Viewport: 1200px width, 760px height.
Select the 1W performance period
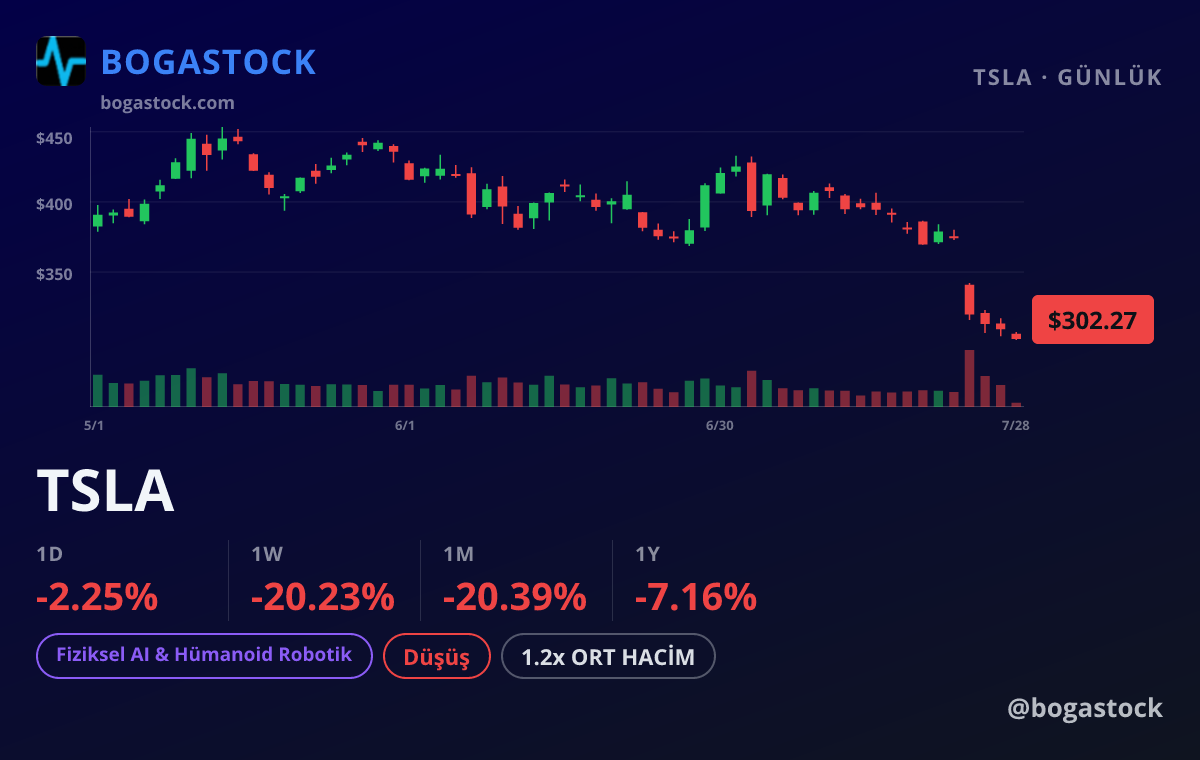click(267, 554)
